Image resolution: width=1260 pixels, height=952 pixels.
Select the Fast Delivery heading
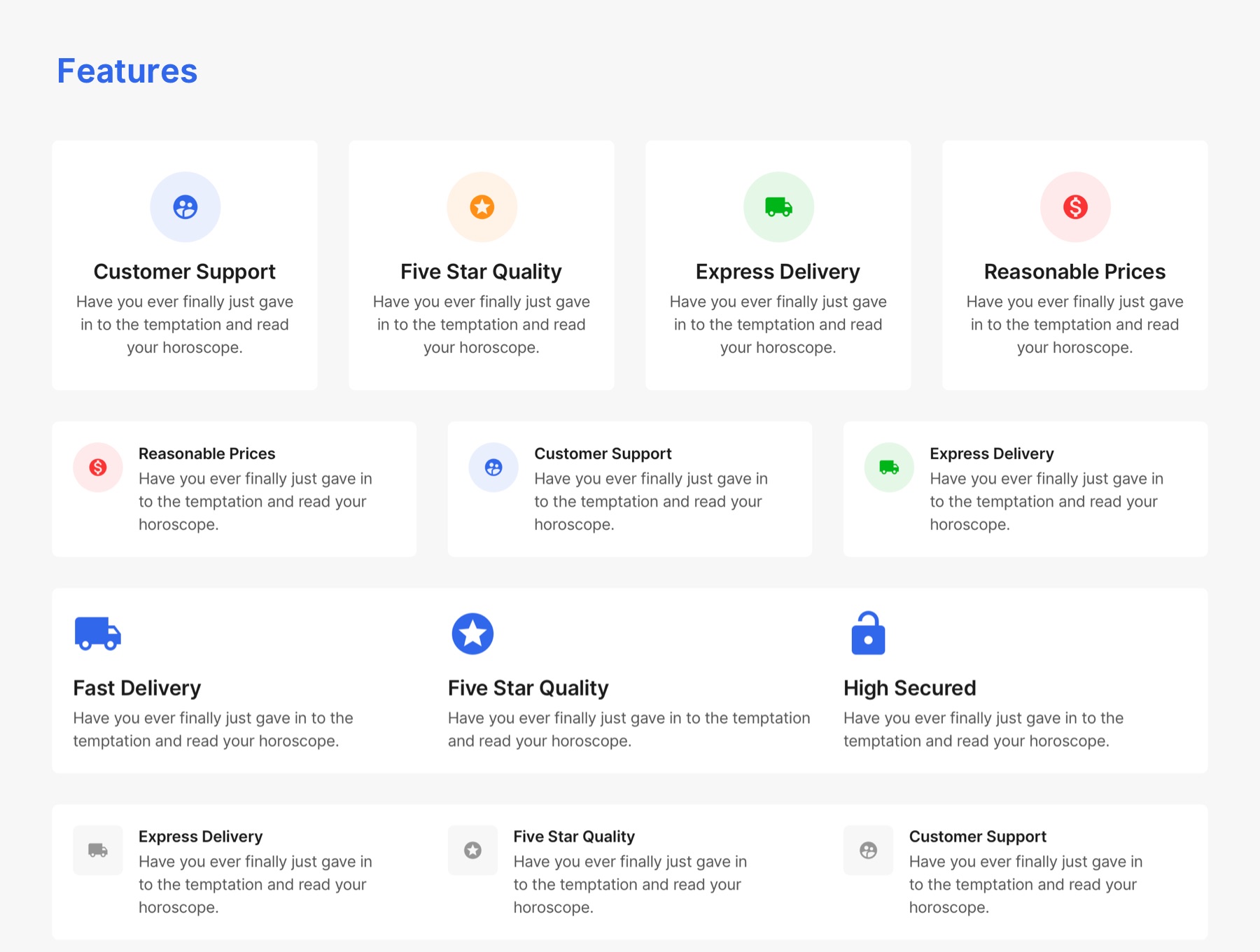[x=137, y=688]
